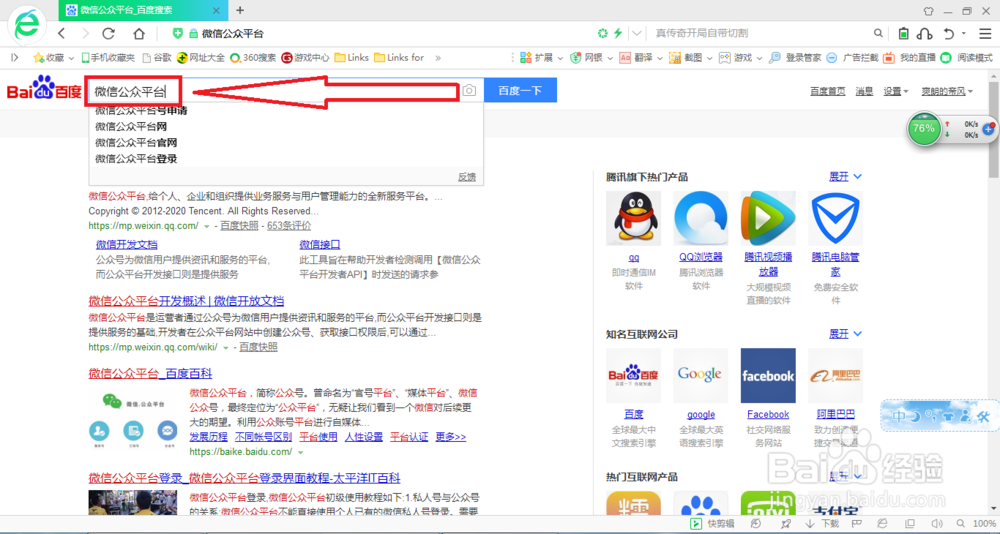Click the page vertical scrollbar thumb
This screenshot has height=534, width=1000.
pos(994,128)
